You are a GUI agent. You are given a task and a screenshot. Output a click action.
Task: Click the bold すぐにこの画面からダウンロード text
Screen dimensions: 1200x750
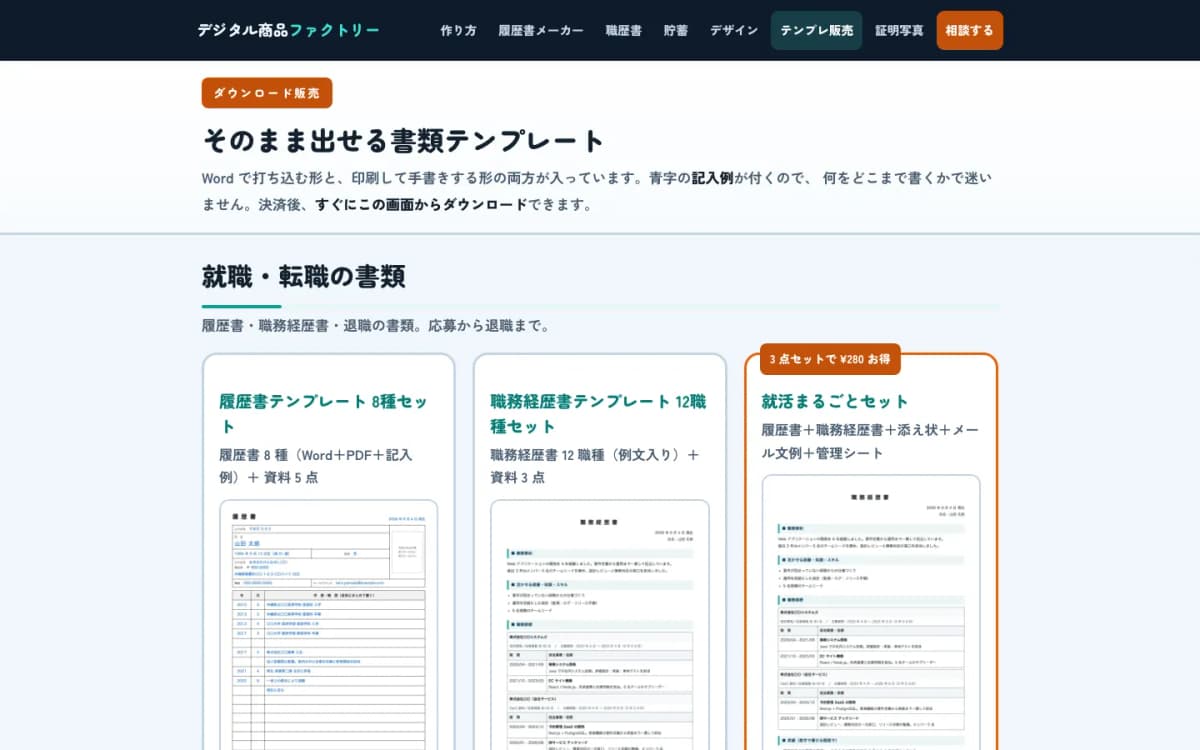click(421, 204)
